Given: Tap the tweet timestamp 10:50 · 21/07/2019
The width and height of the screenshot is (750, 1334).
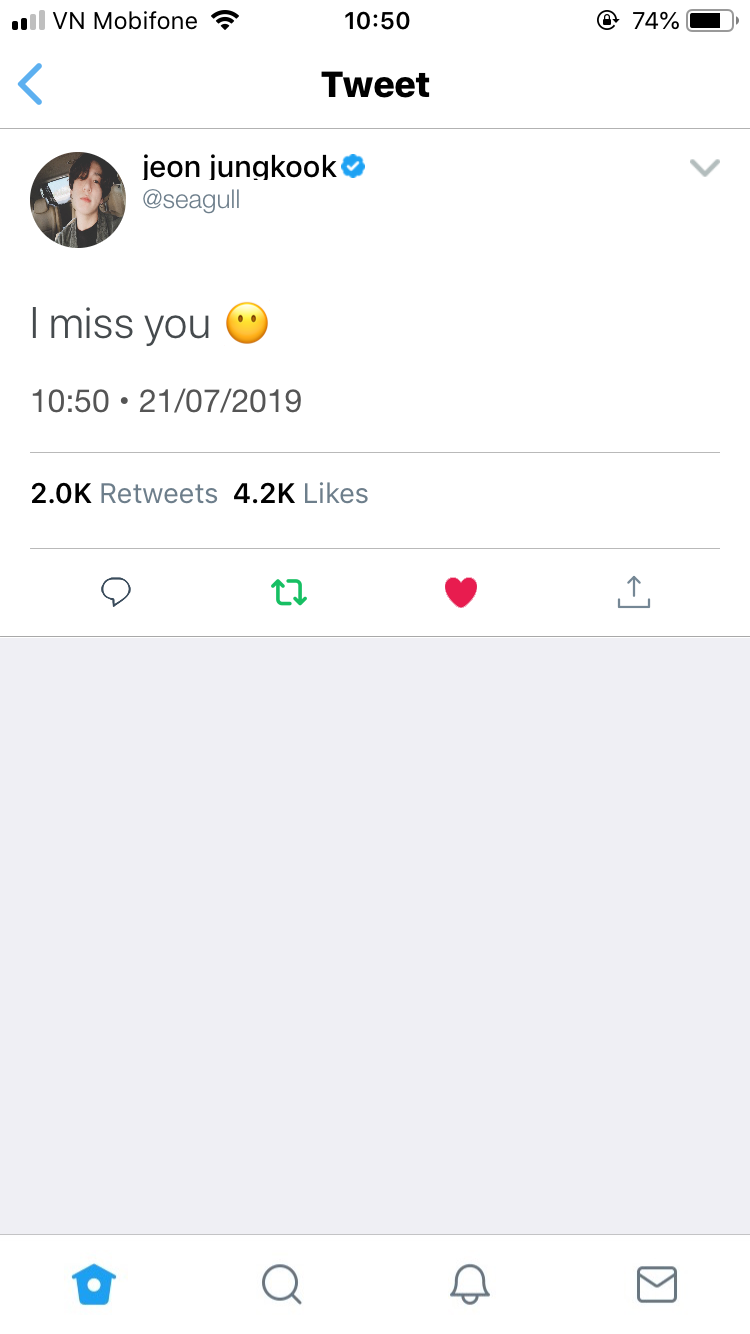Looking at the screenshot, I should tap(166, 401).
